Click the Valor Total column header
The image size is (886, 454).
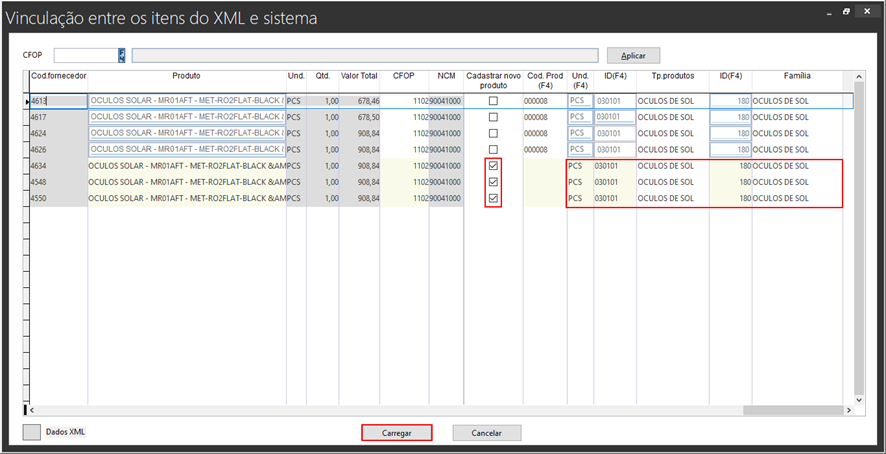359,76
